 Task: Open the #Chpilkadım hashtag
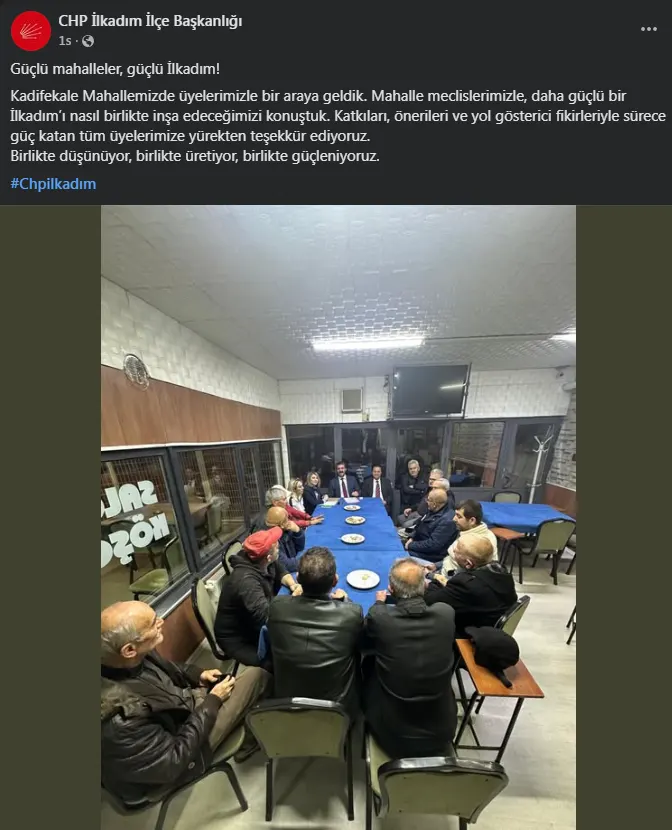click(x=53, y=184)
